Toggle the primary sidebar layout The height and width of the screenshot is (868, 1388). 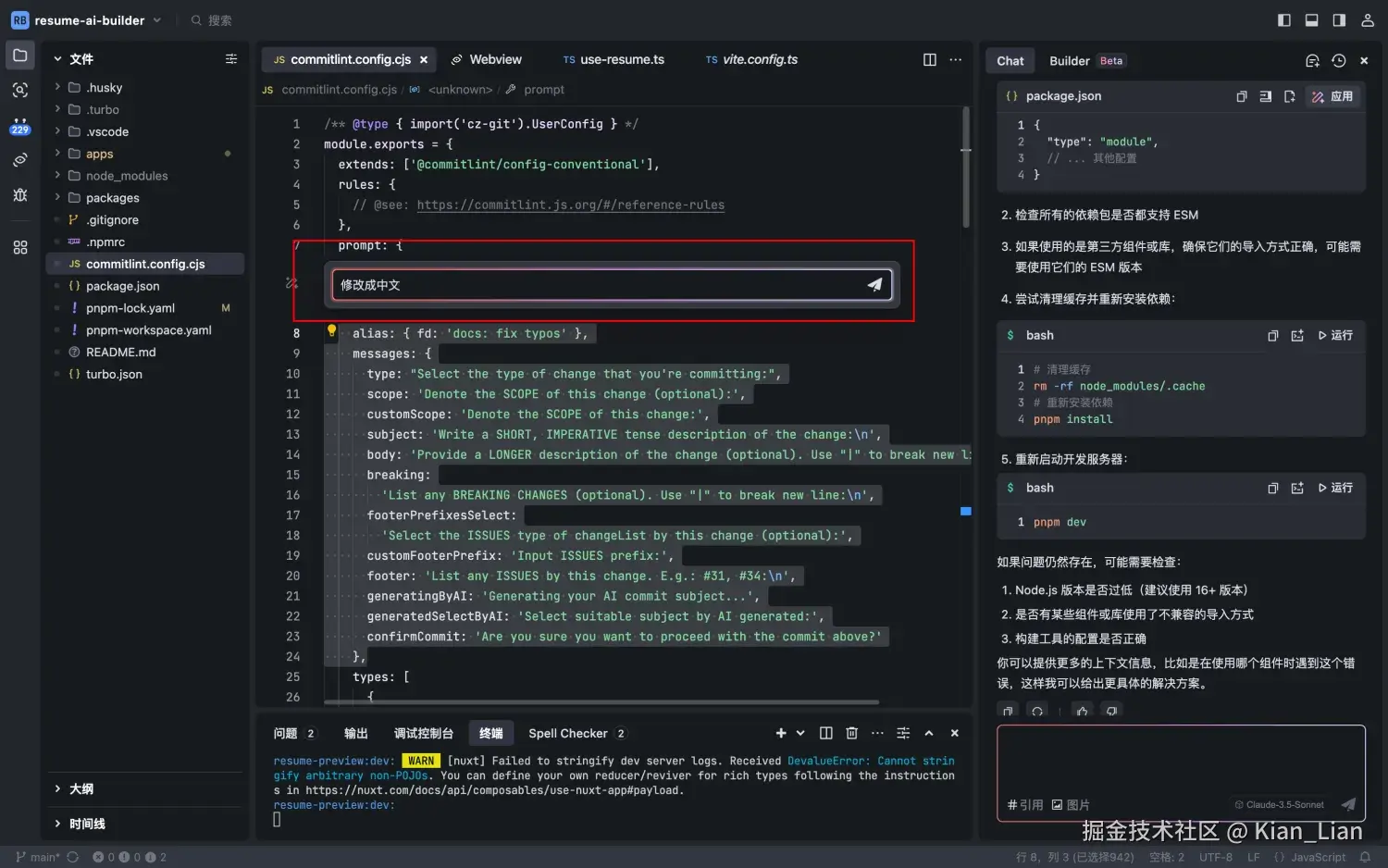tap(1284, 20)
